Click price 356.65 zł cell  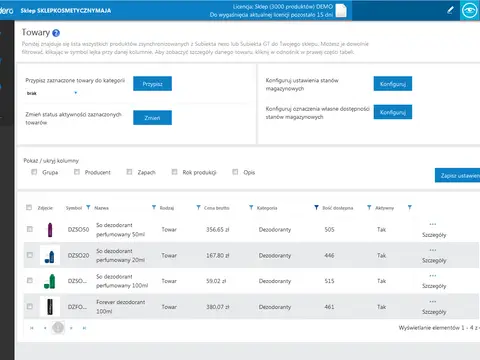[217, 230]
